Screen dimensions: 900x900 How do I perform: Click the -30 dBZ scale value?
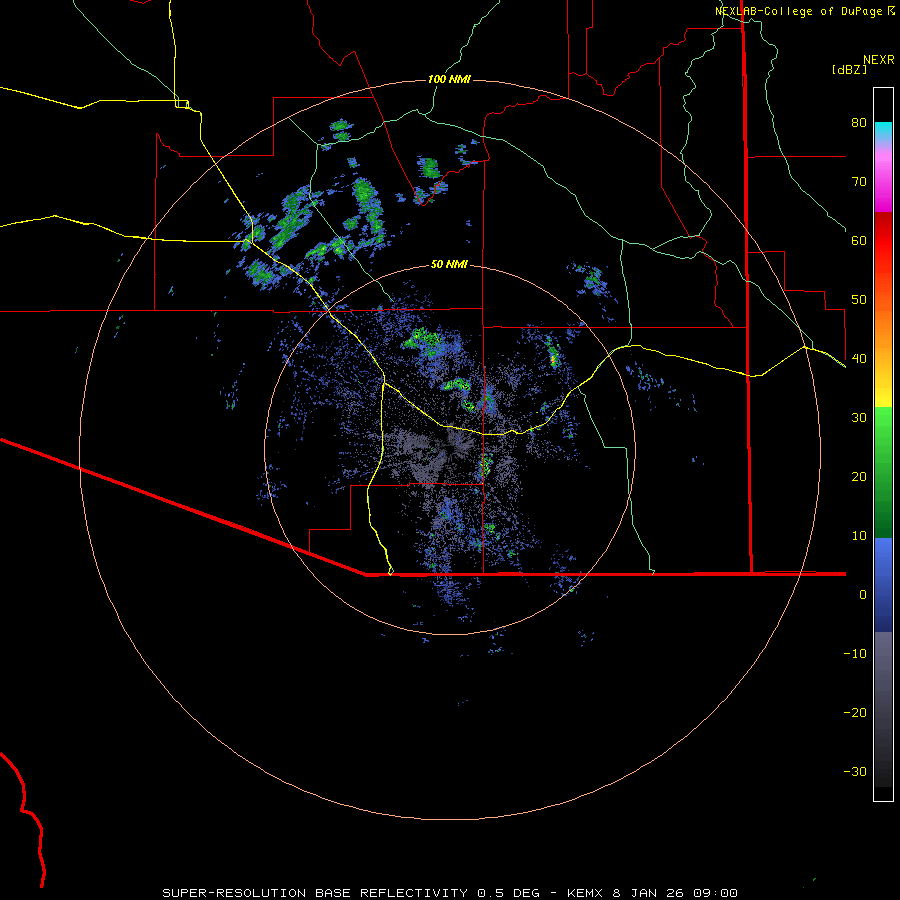[x=855, y=772]
